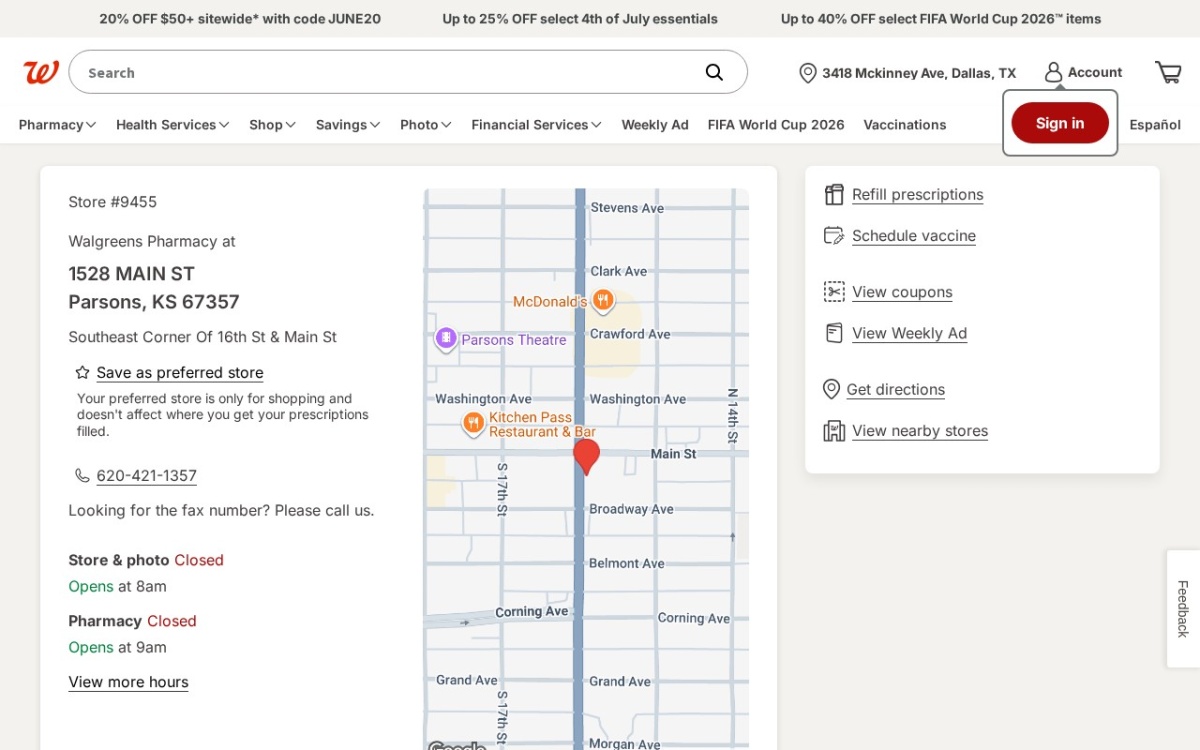Click the Stevens Ave label on the map
The width and height of the screenshot is (1200, 750).
coord(627,208)
